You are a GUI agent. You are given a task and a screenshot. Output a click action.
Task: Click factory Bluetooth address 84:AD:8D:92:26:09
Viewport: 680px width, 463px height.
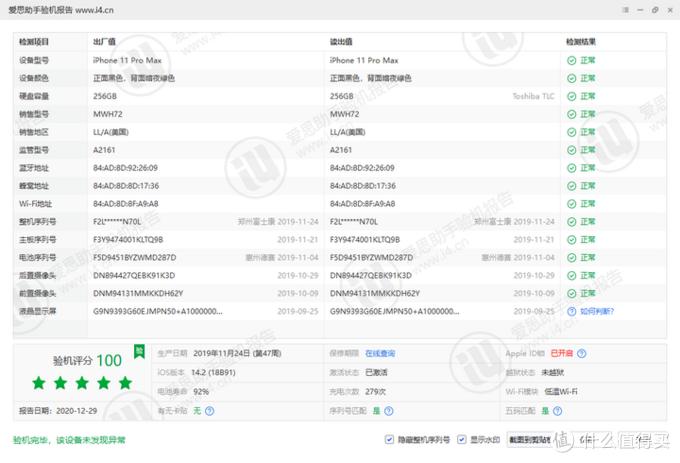125,168
